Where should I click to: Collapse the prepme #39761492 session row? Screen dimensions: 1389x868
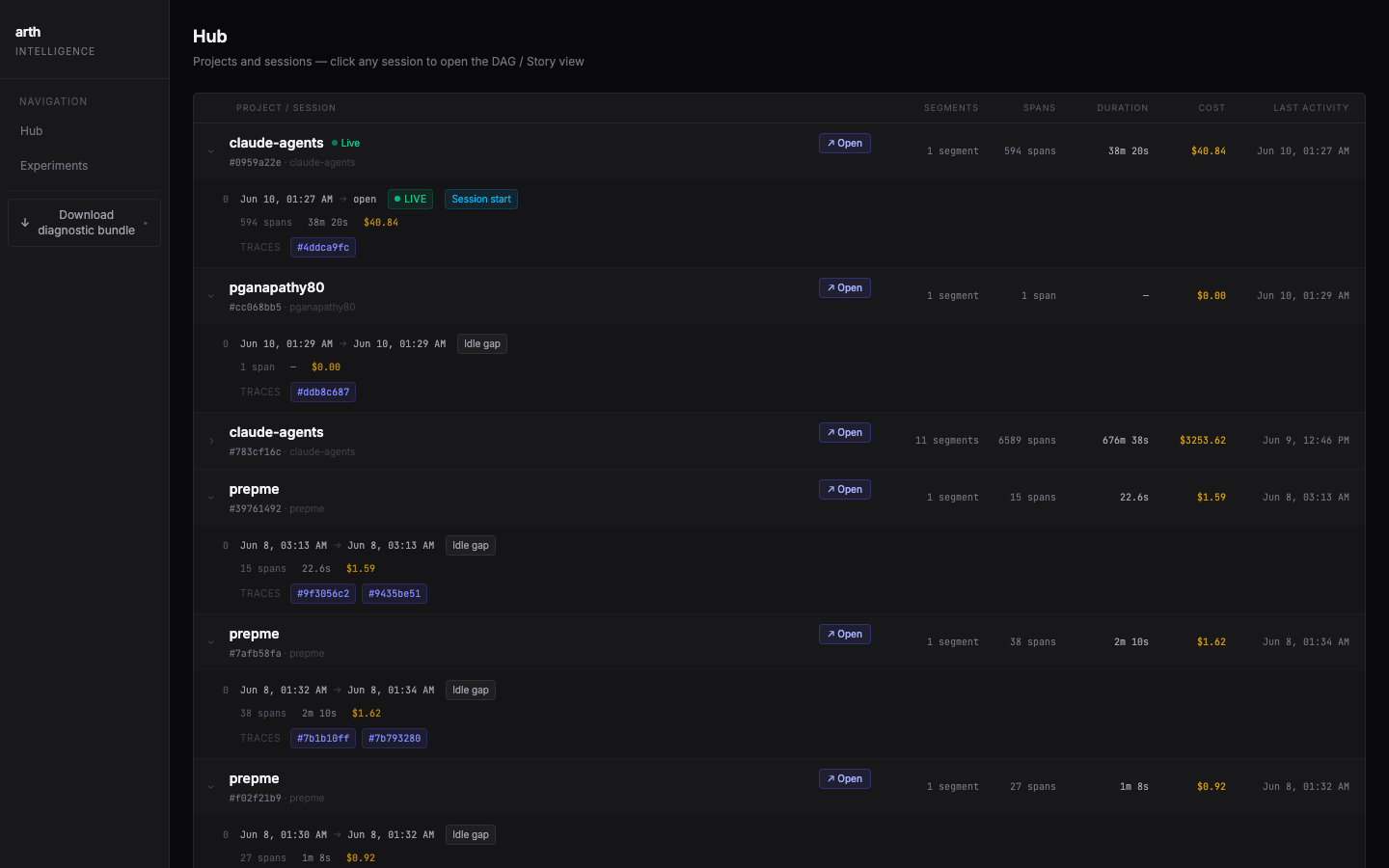[x=210, y=498]
